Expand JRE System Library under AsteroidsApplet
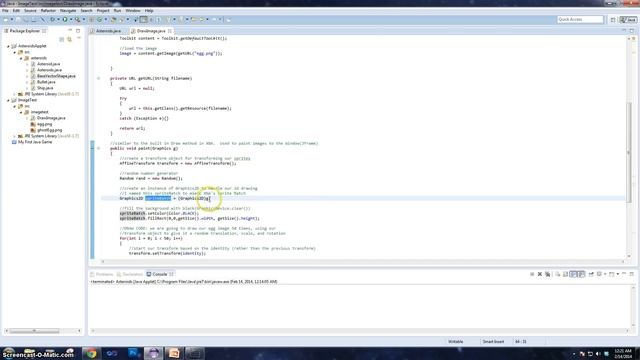 [x=15, y=94]
